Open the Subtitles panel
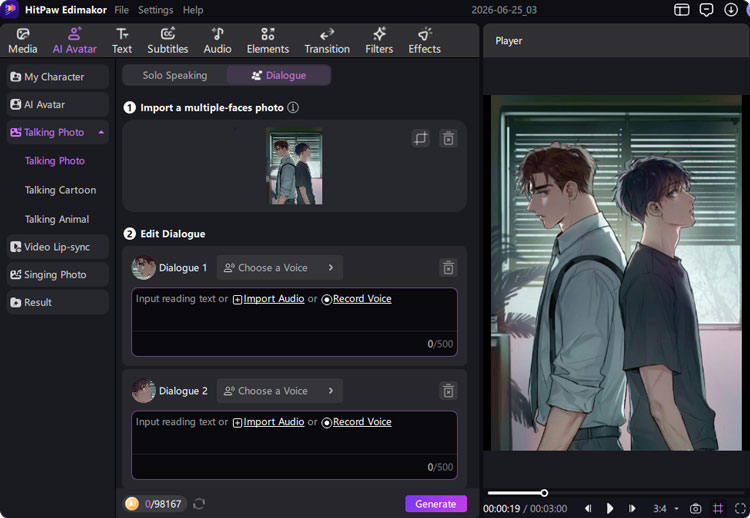The width and height of the screenshot is (750, 518). pyautogui.click(x=167, y=41)
